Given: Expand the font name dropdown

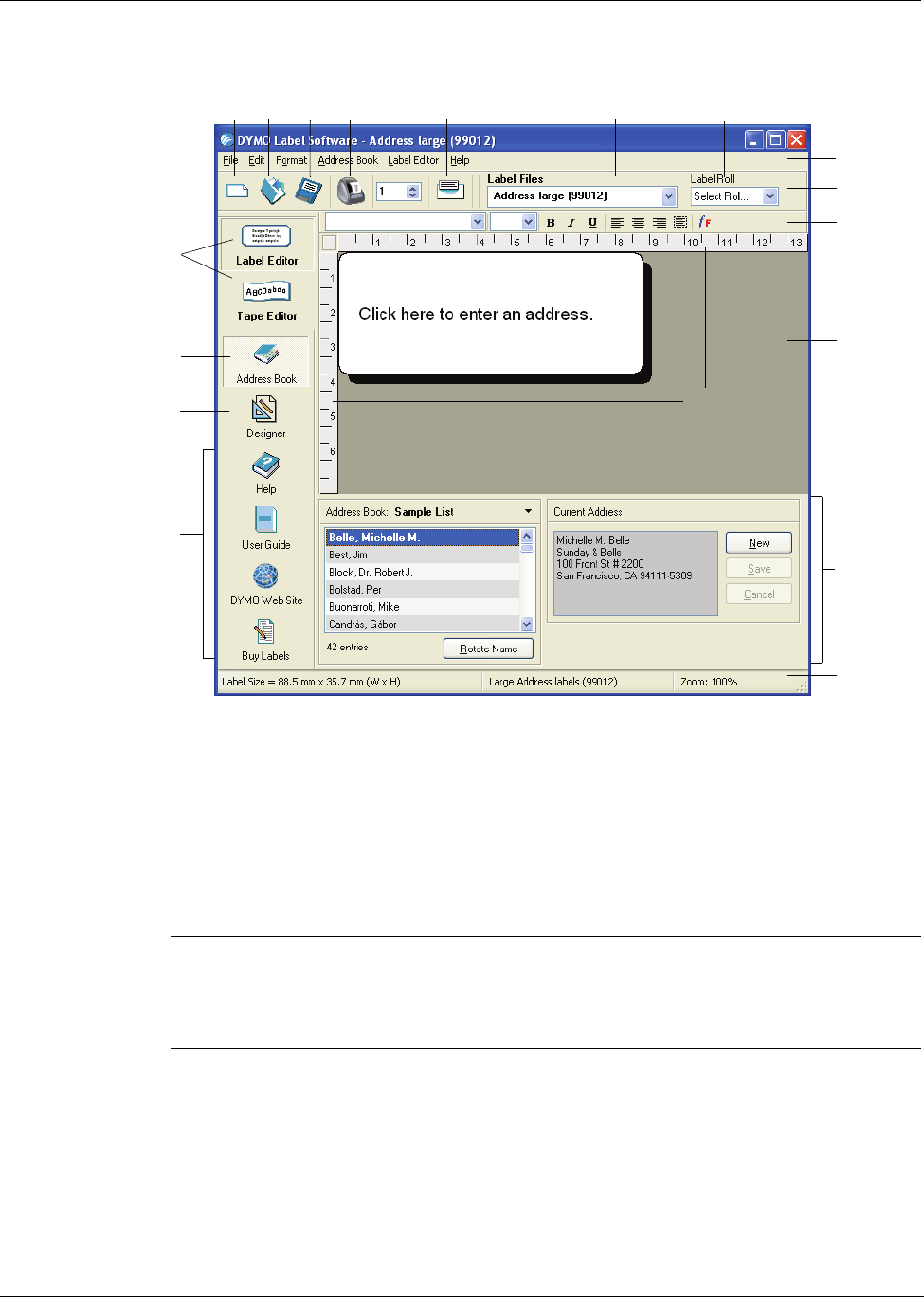Looking at the screenshot, I should tap(478, 222).
